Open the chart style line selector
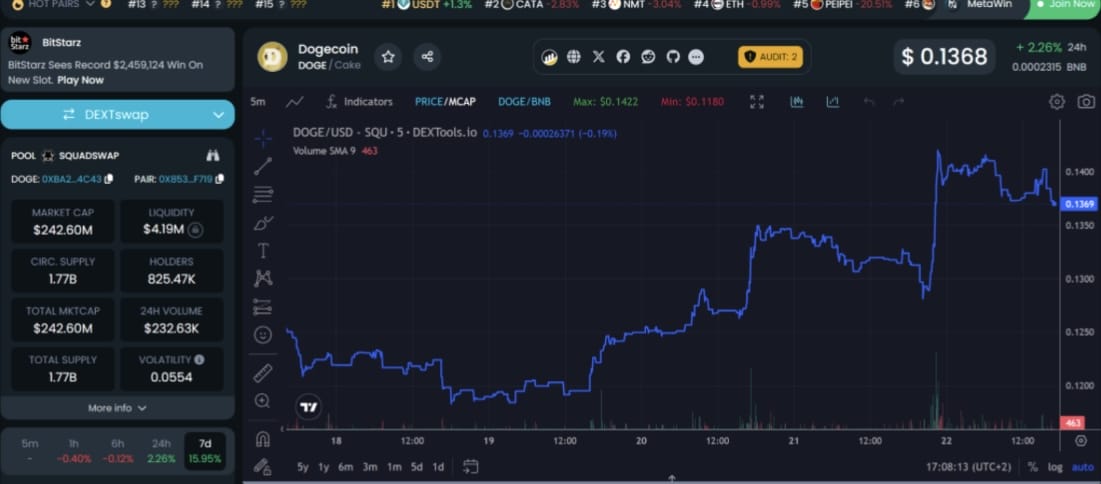The image size is (1101, 484). tap(295, 102)
